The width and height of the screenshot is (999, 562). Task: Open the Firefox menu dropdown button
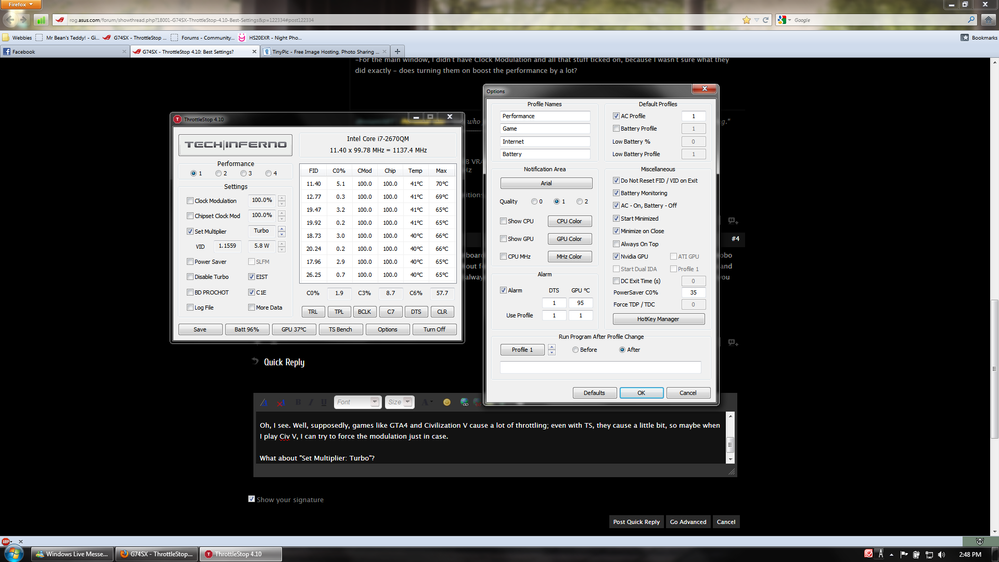pos(21,4)
